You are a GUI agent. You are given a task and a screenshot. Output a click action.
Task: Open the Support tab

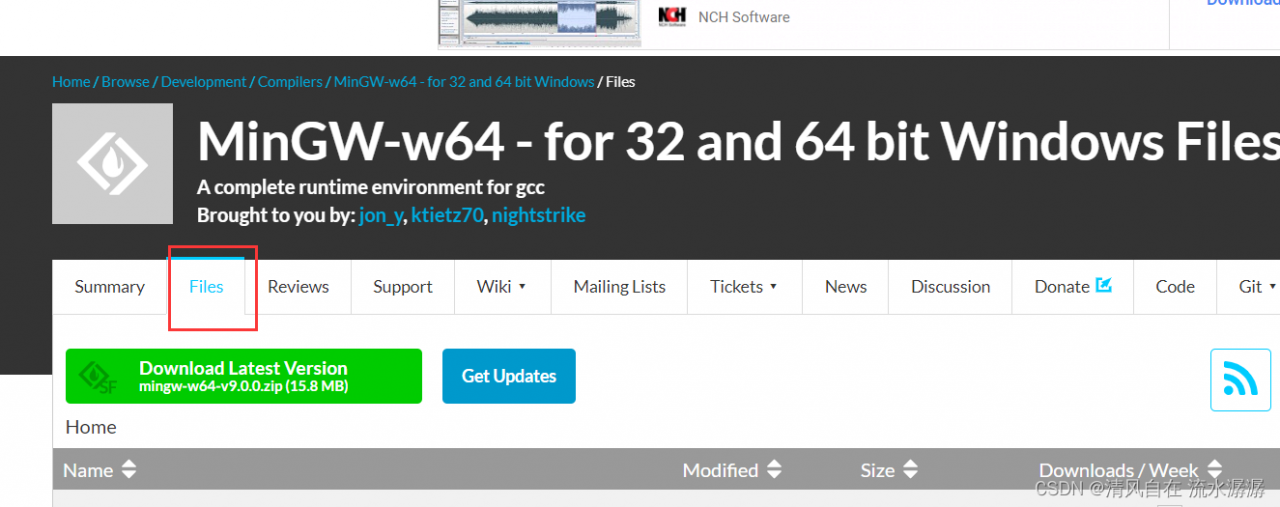(403, 287)
